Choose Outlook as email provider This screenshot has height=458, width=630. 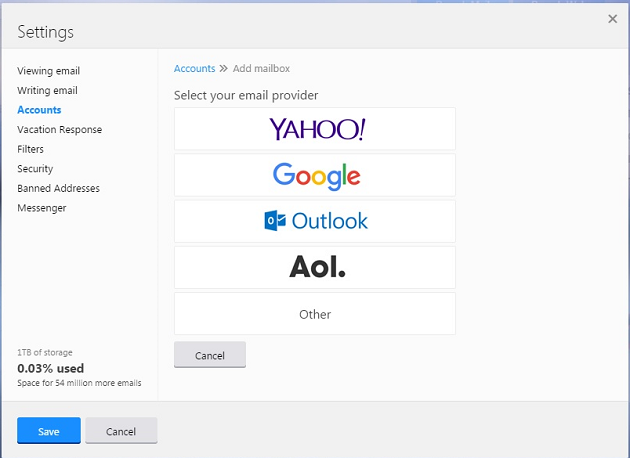pos(315,221)
